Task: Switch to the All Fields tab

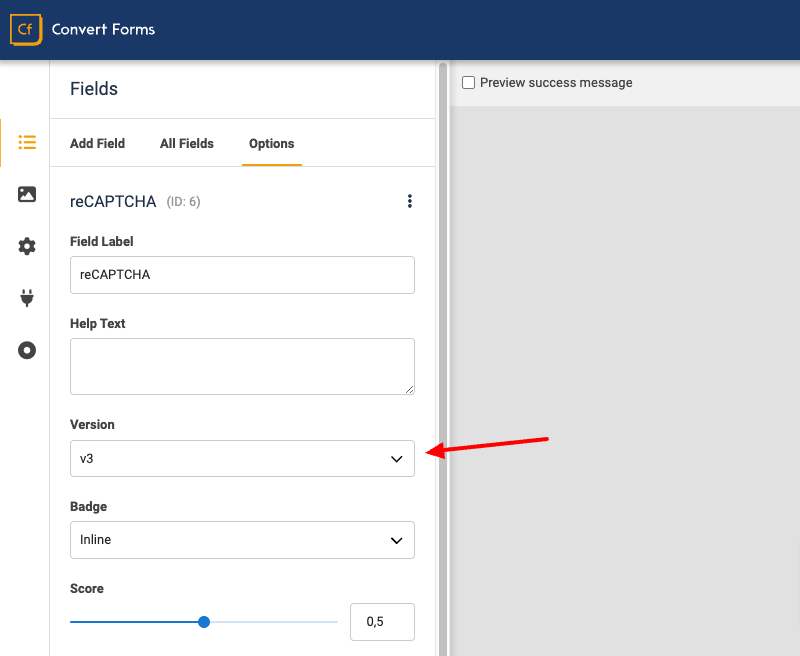Action: (187, 143)
